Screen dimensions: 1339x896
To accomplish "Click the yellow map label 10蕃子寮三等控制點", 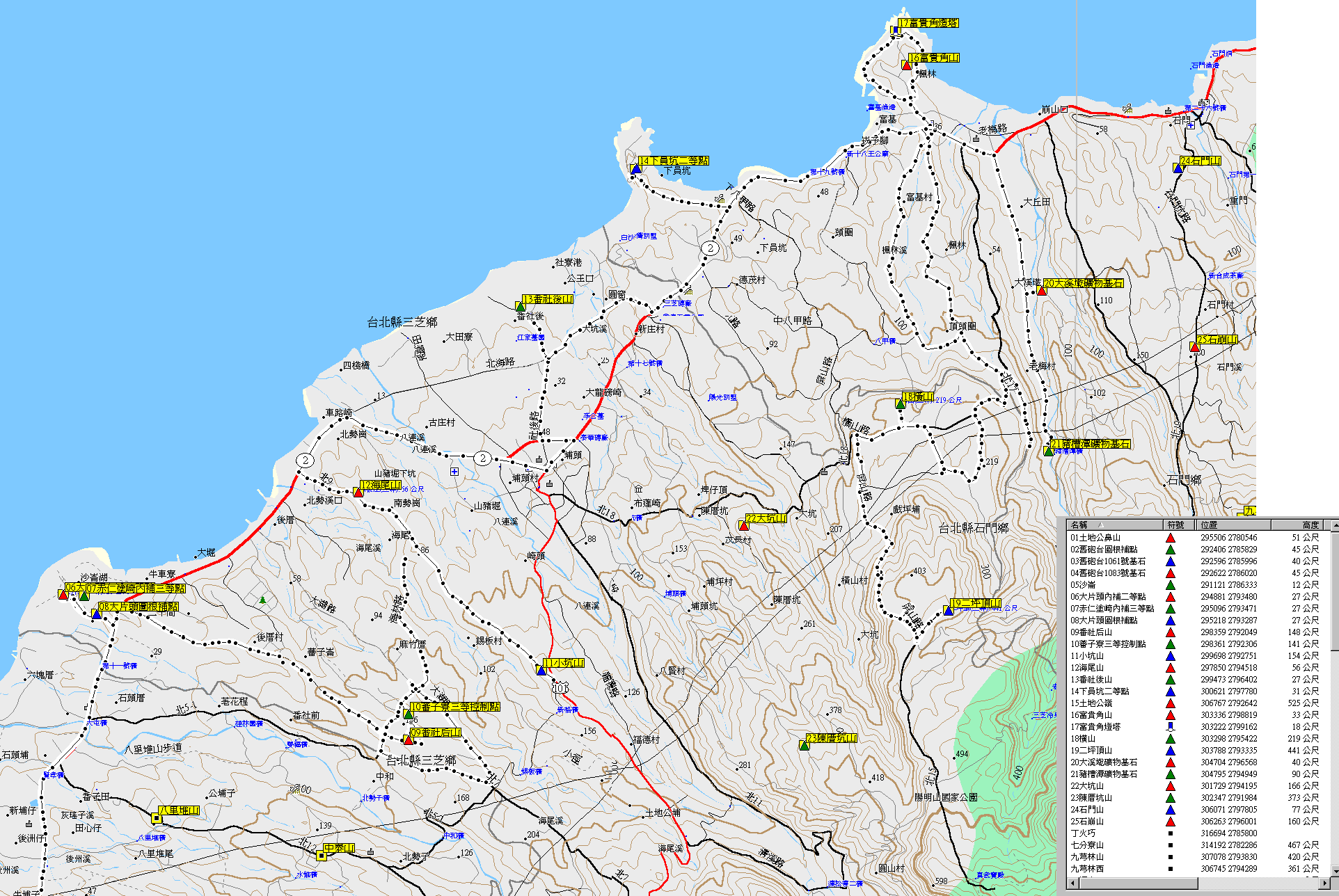I will point(455,707).
